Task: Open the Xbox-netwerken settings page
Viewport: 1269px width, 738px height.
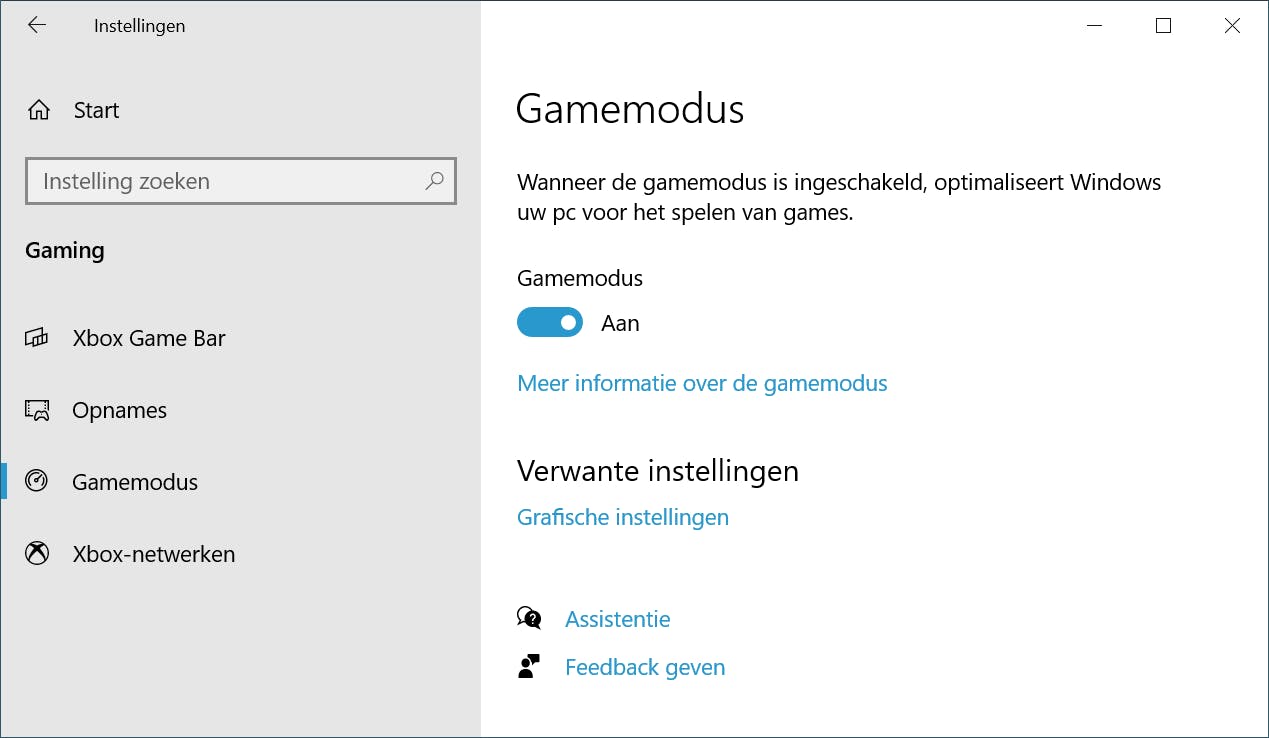Action: coord(153,553)
